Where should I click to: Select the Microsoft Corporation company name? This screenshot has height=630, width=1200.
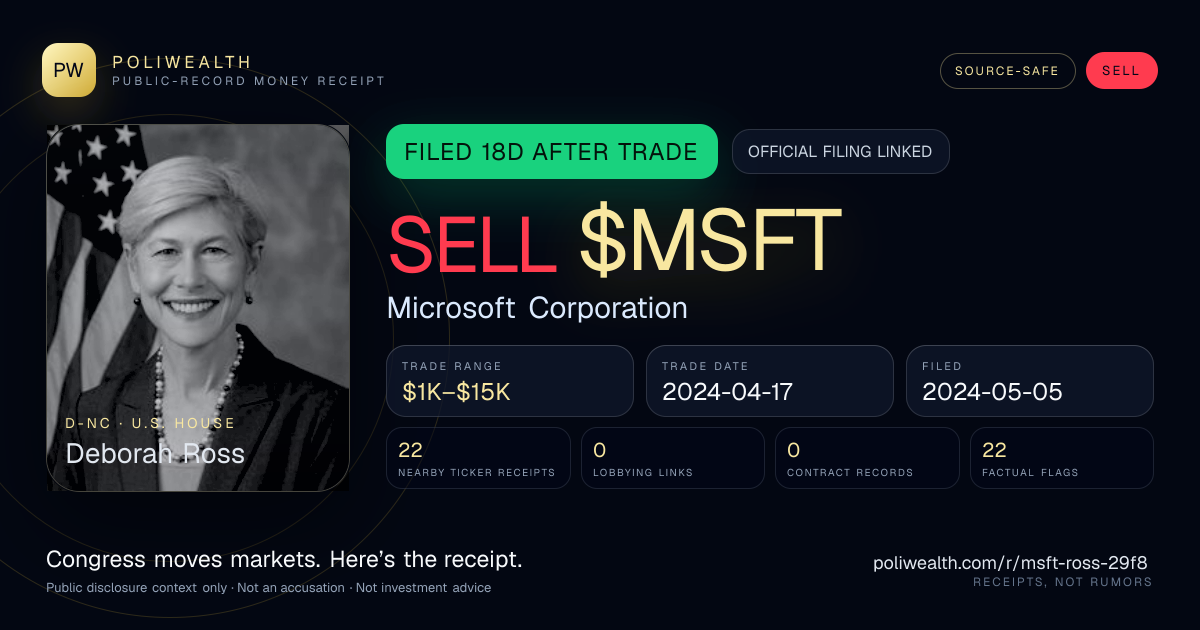click(x=537, y=308)
